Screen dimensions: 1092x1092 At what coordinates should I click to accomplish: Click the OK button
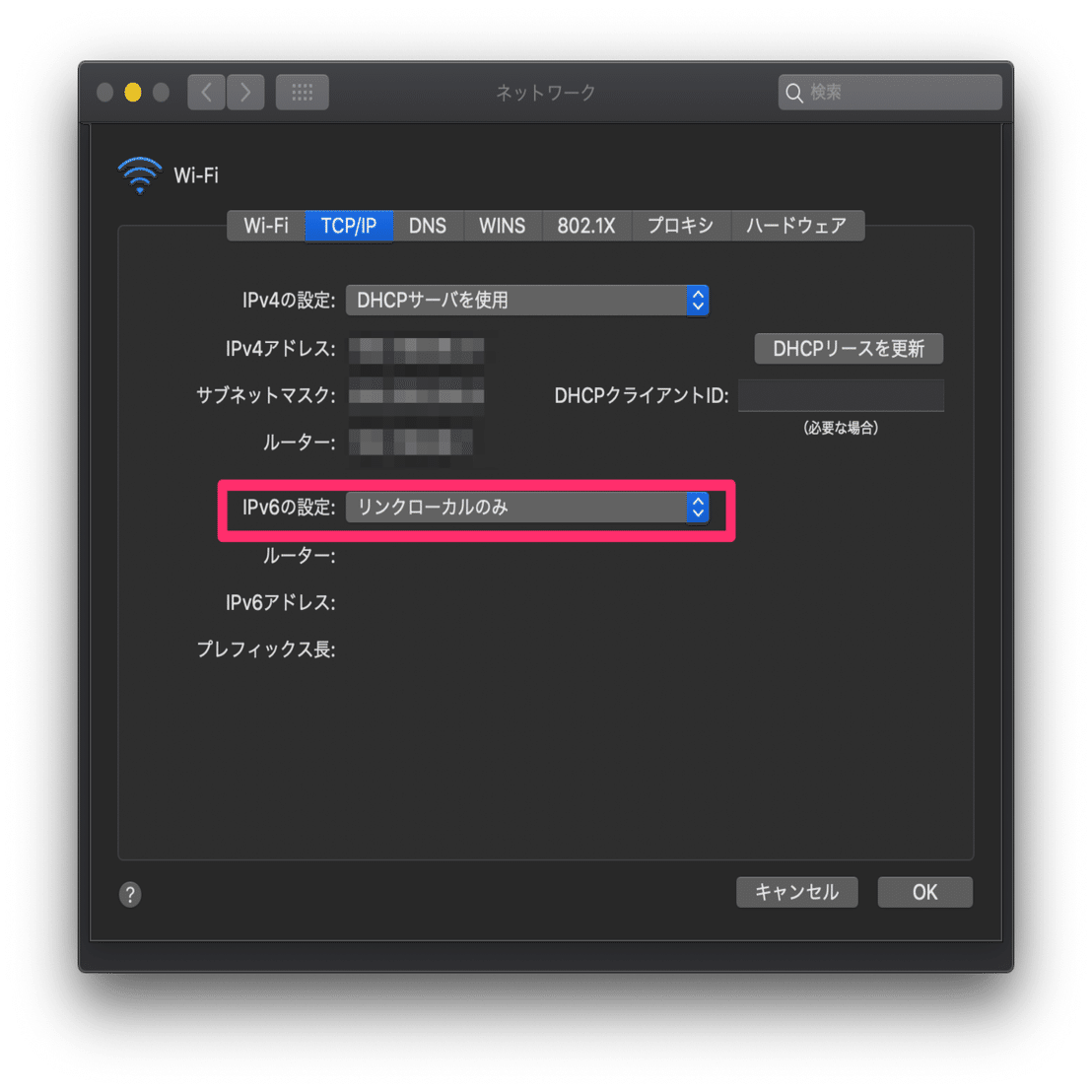click(x=924, y=892)
